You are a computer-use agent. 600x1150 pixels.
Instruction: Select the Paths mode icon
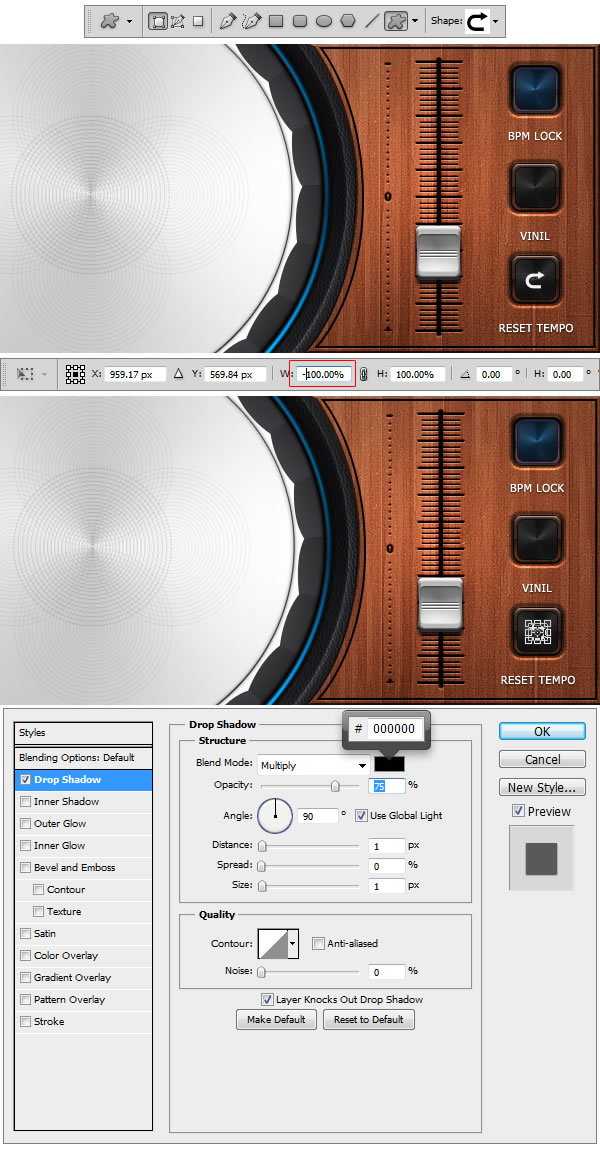click(178, 21)
